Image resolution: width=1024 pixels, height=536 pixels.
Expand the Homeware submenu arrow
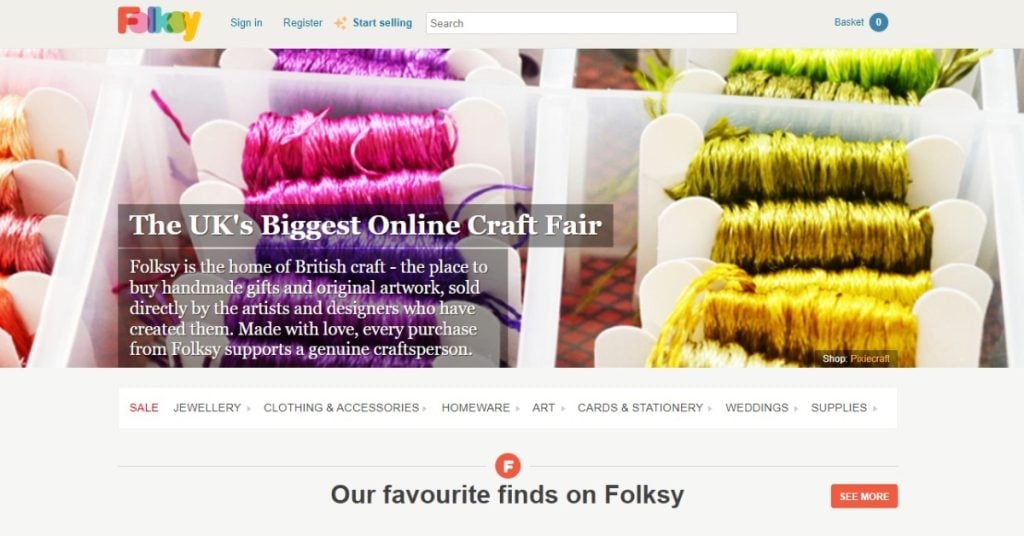coord(517,409)
